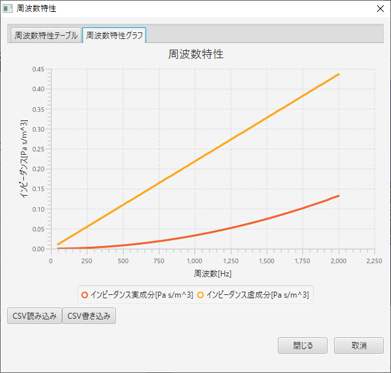Screen dimensions: 391x373
Task: Click the 0.10 tick on the y-axis
Action: pyautogui.click(x=39, y=209)
